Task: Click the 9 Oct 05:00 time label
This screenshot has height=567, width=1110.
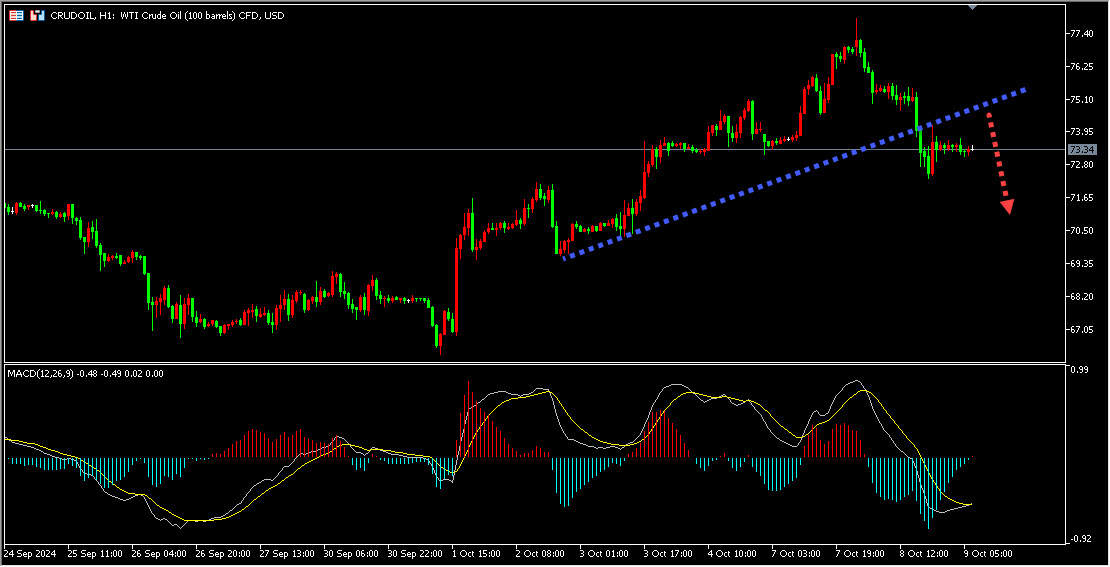Action: [x=989, y=553]
